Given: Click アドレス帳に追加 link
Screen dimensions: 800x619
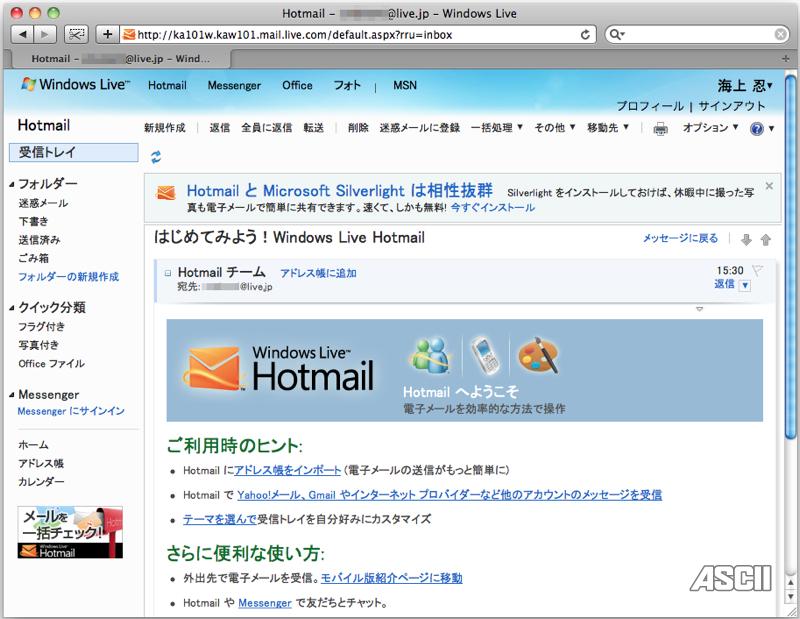Looking at the screenshot, I should pyautogui.click(x=318, y=273).
